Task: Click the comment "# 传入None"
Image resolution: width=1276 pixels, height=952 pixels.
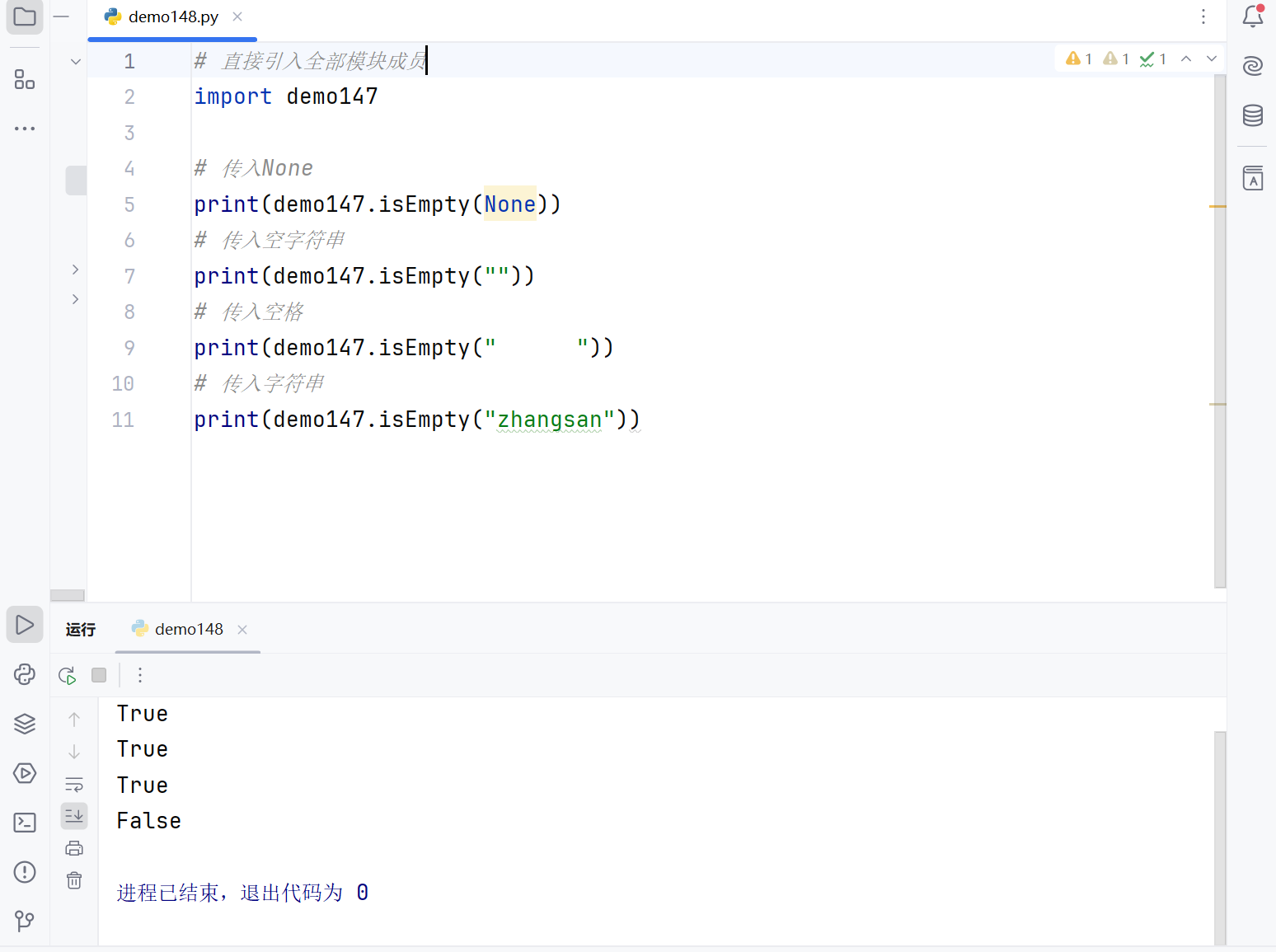Action: pyautogui.click(x=254, y=168)
